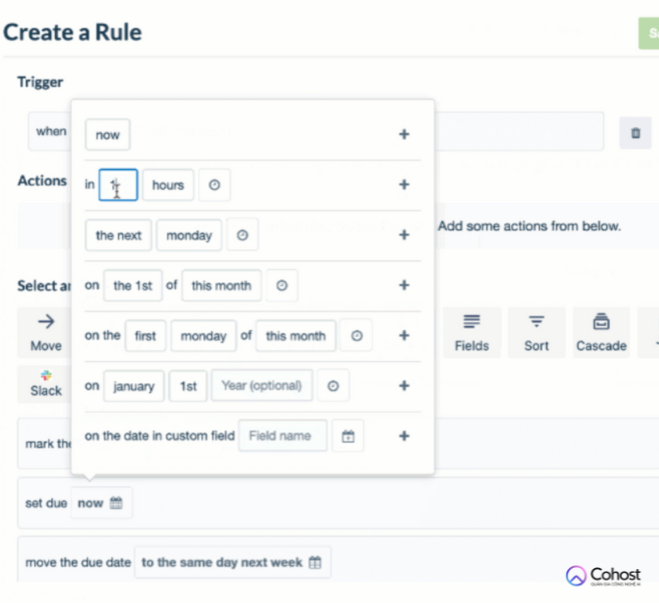Viewport: 659px width, 603px height.
Task: Toggle the 'hours' unit selector
Action: pos(168,185)
